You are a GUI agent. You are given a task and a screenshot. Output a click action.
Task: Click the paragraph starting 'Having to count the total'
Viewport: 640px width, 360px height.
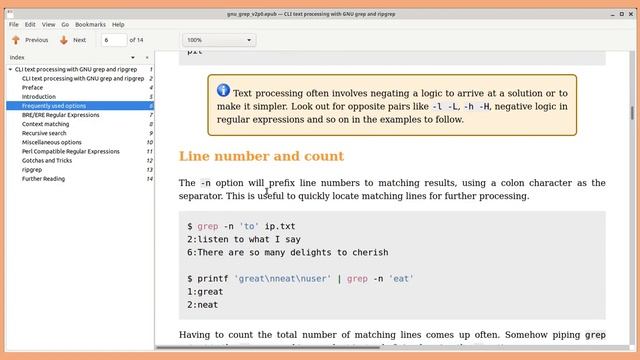coord(392,335)
